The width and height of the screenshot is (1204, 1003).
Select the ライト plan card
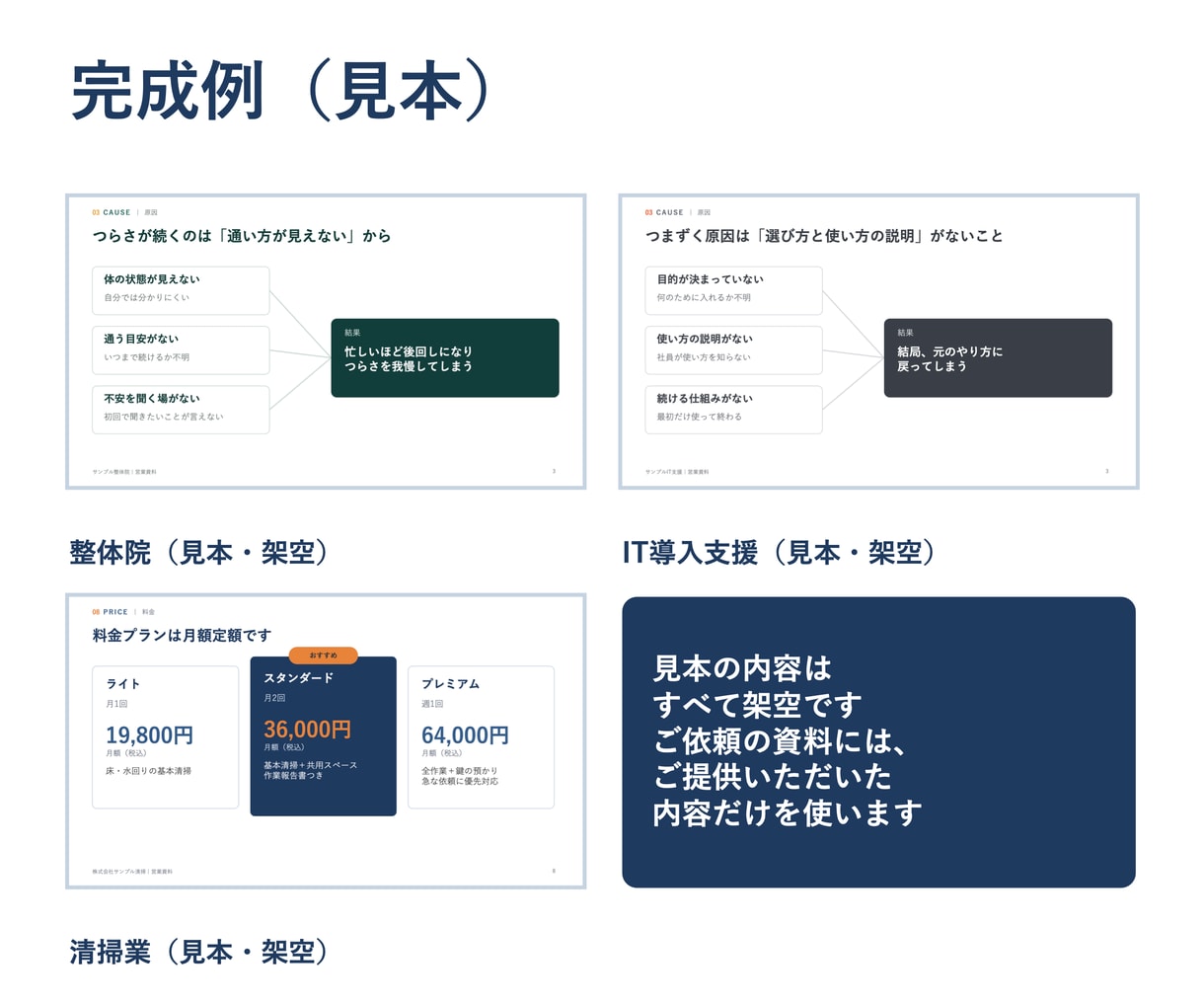click(x=166, y=737)
